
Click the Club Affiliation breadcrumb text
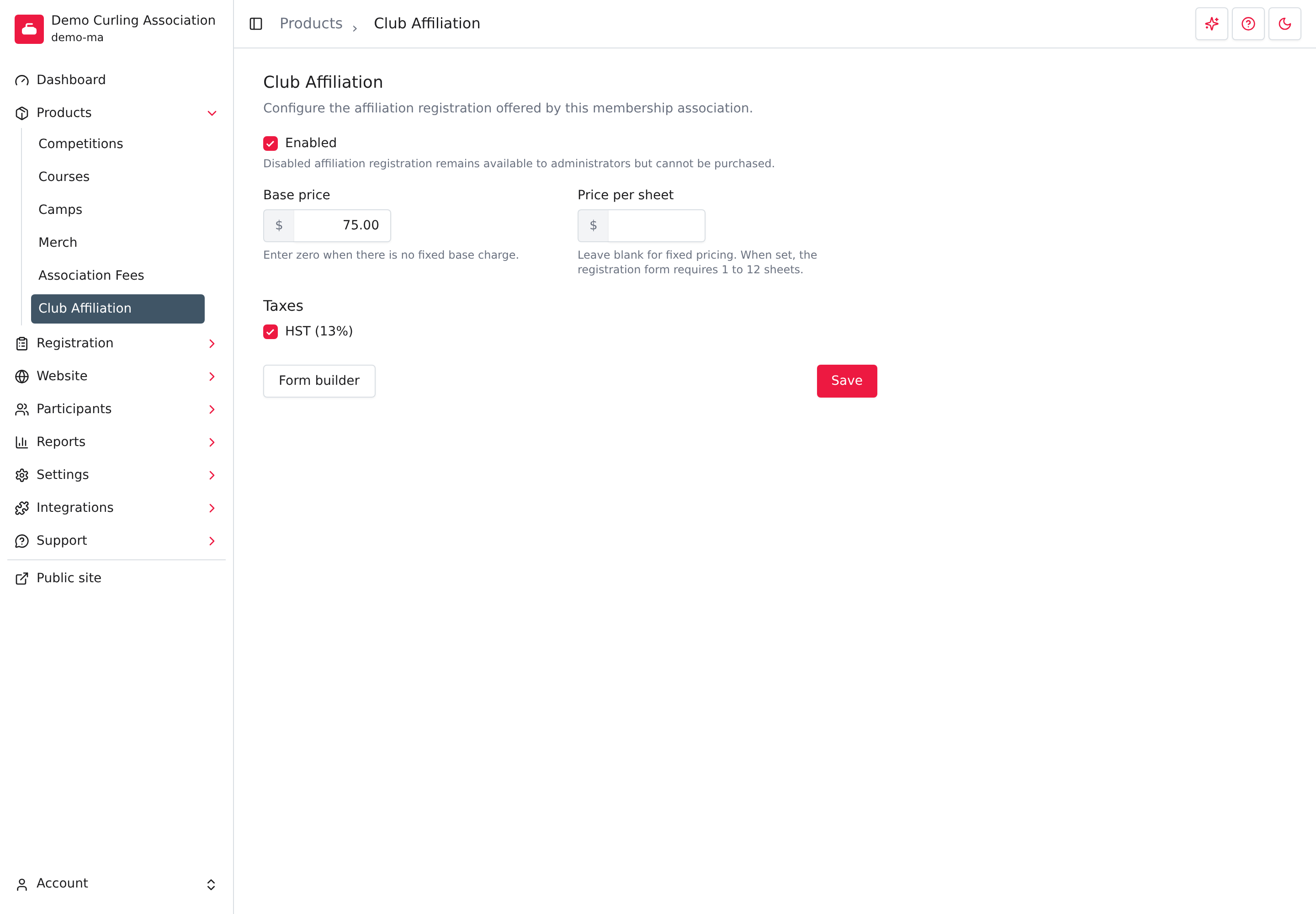pyautogui.click(x=427, y=23)
